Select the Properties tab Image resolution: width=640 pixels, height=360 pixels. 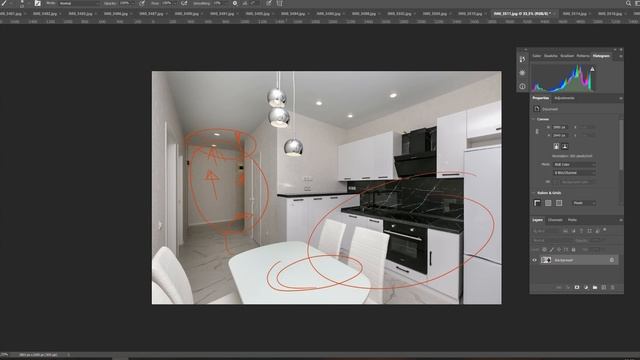pos(540,98)
